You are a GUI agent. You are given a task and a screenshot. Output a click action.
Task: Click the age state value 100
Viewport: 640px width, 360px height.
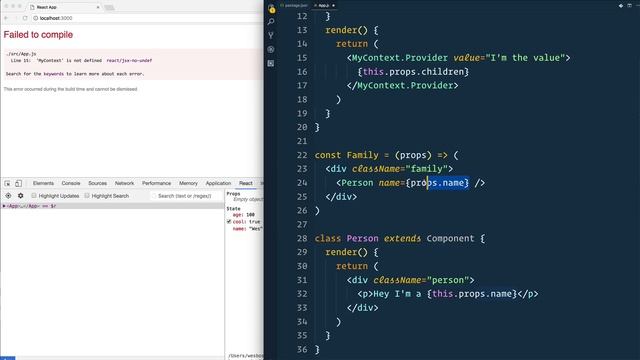click(250, 215)
